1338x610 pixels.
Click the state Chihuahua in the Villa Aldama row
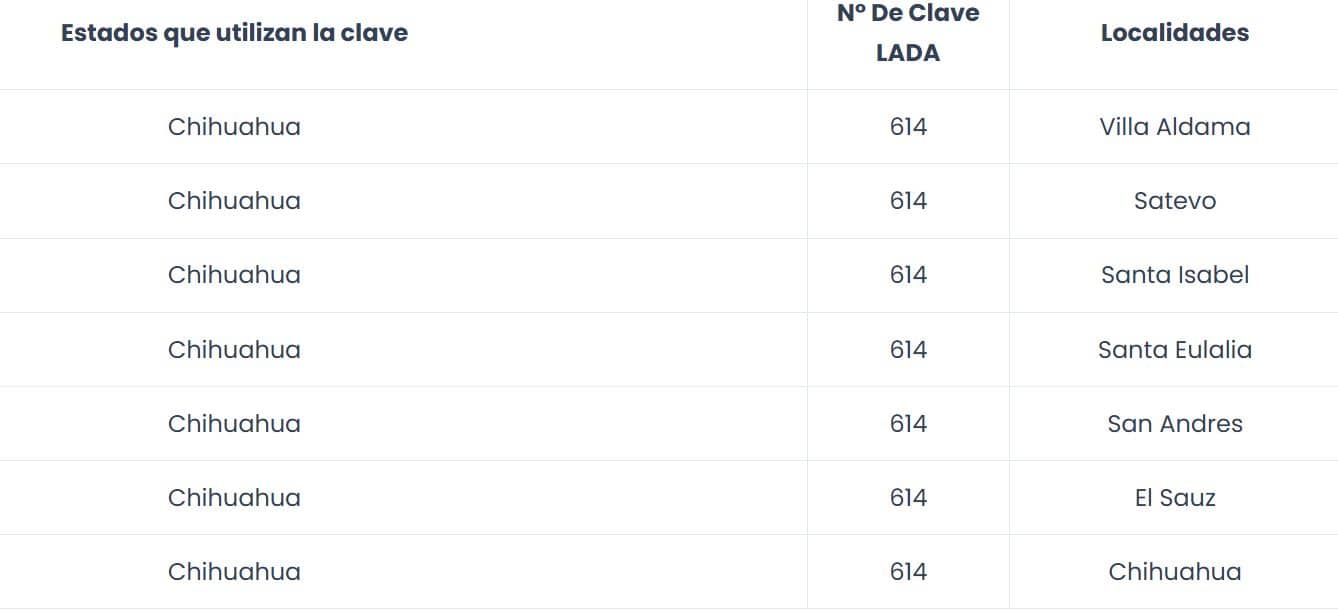234,127
